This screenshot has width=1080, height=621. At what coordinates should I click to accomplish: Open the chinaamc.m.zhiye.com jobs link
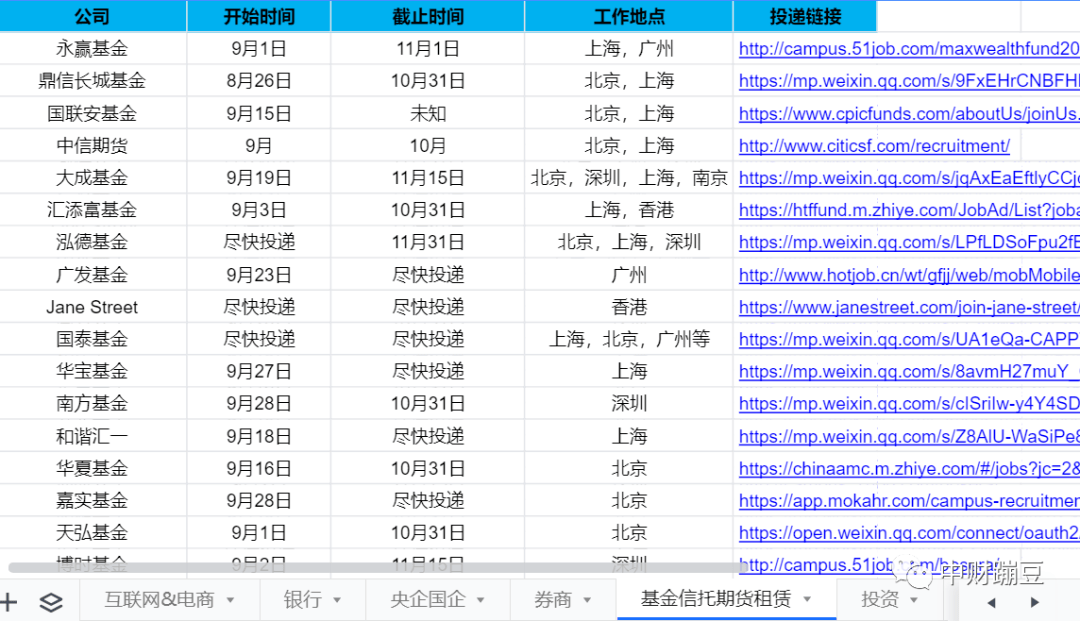[x=908, y=468]
